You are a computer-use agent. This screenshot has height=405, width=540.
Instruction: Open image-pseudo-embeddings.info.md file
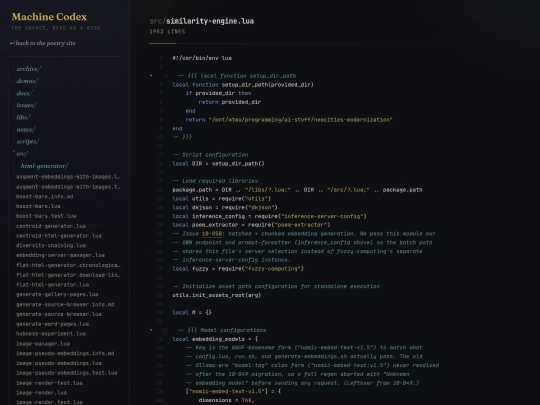click(65, 353)
